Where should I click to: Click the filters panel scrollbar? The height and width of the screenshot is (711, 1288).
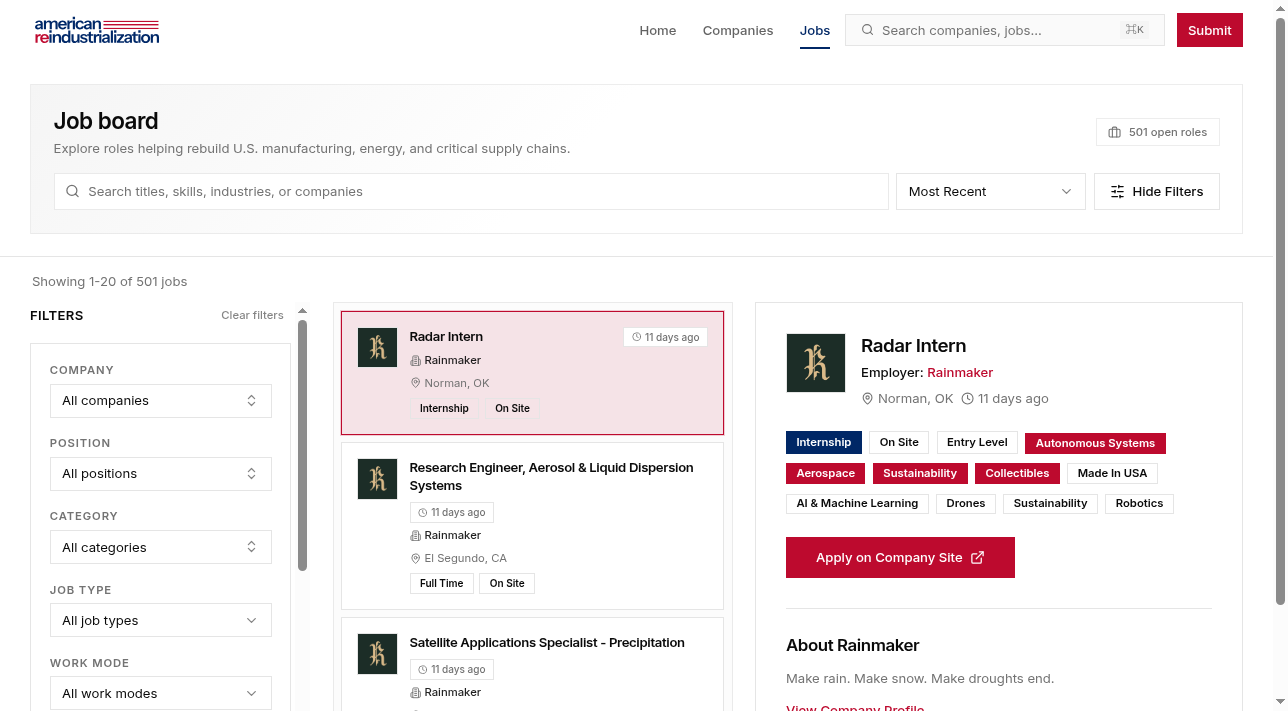point(302,445)
